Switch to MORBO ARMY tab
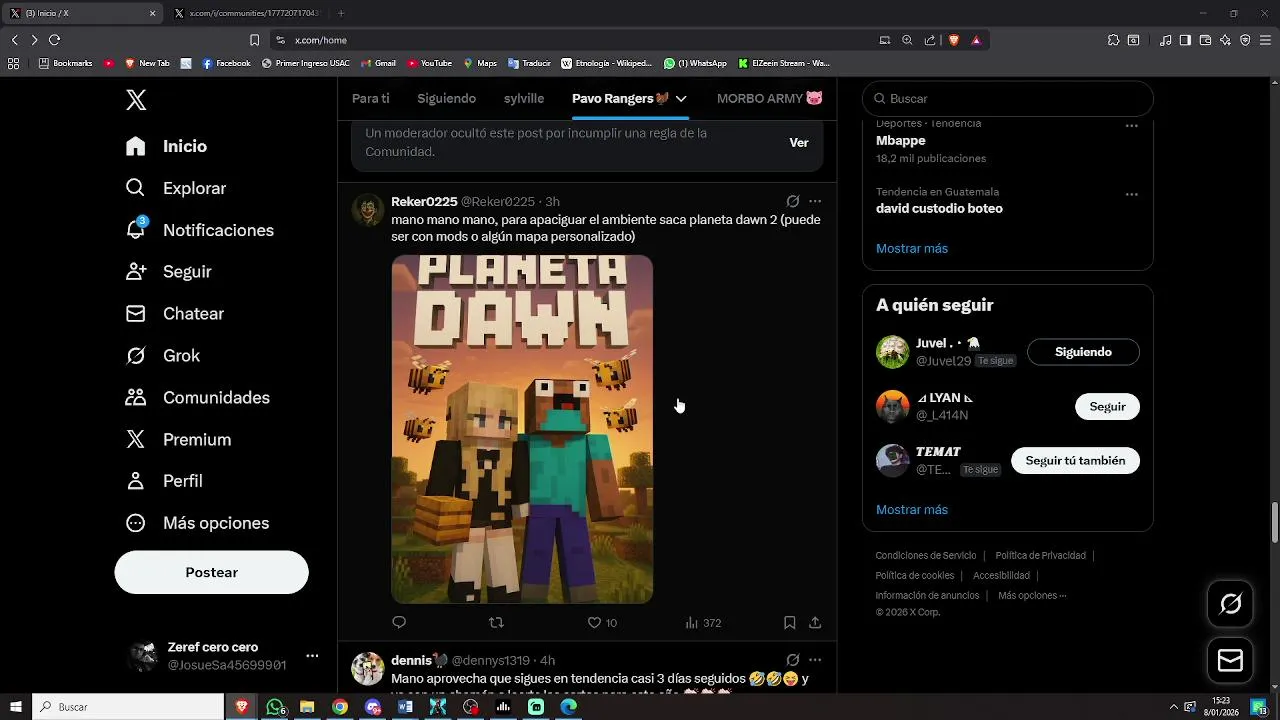This screenshot has width=1280, height=720. coord(770,98)
